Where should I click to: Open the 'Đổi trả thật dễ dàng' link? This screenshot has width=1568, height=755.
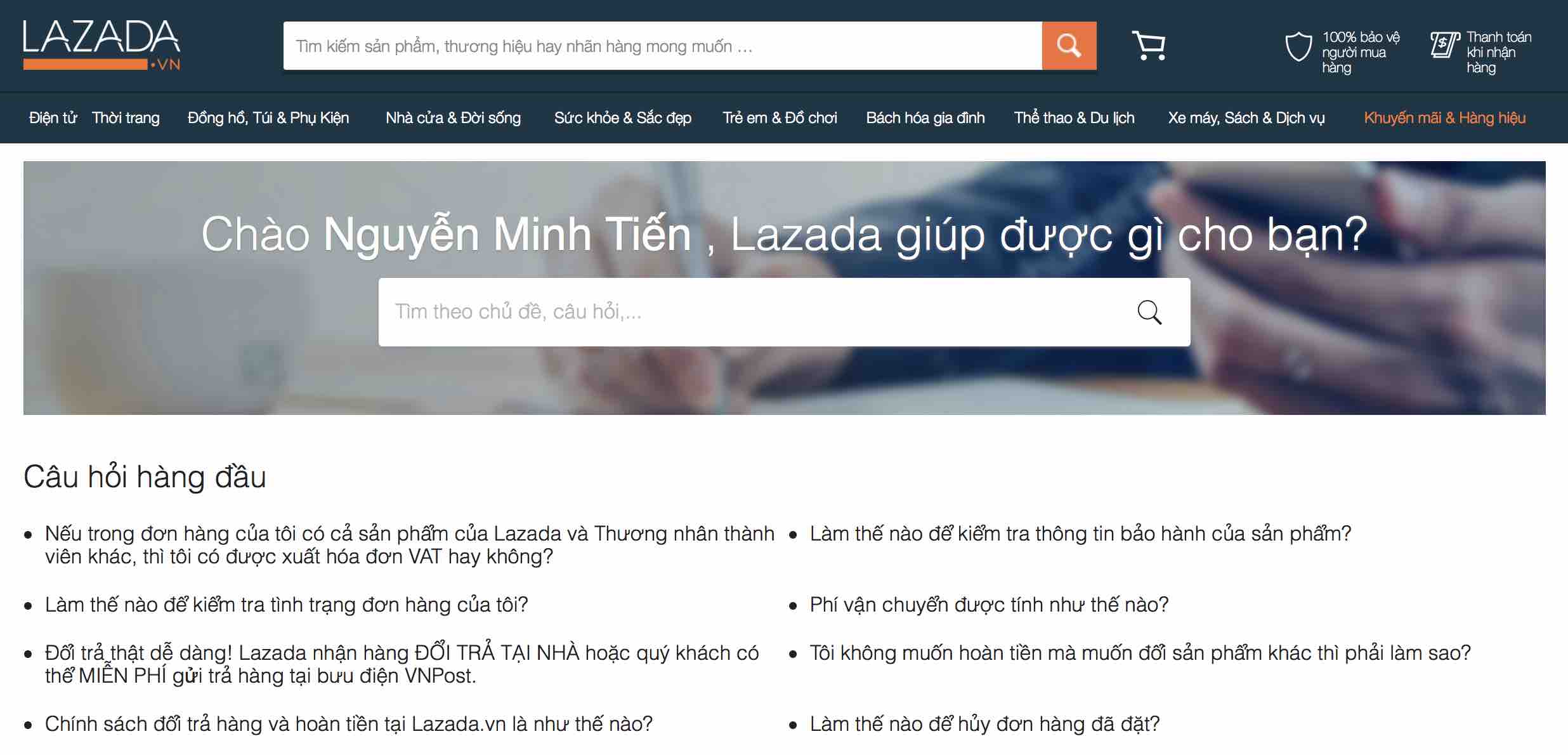(x=402, y=664)
